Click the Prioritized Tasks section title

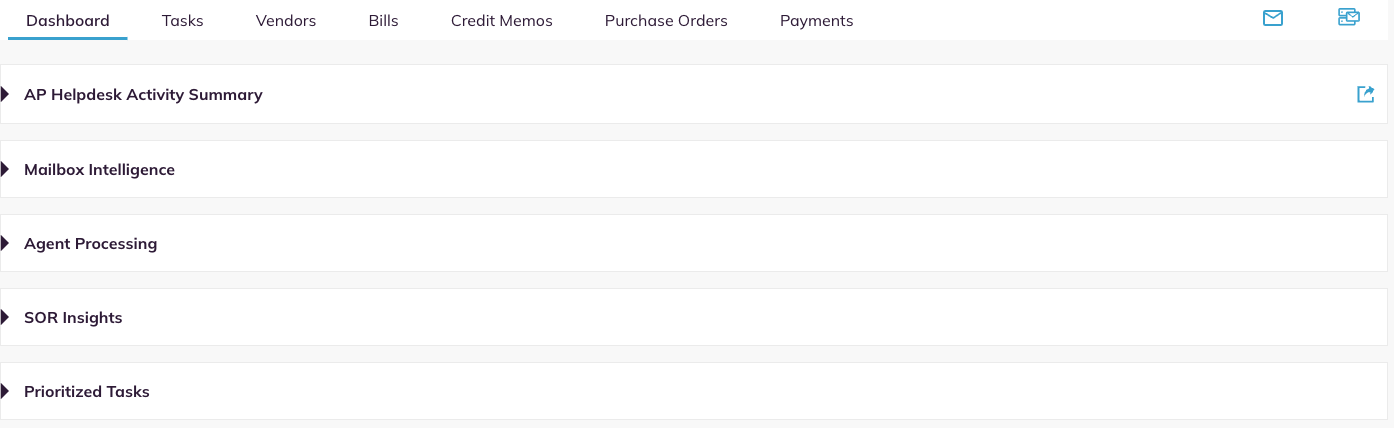tap(87, 391)
